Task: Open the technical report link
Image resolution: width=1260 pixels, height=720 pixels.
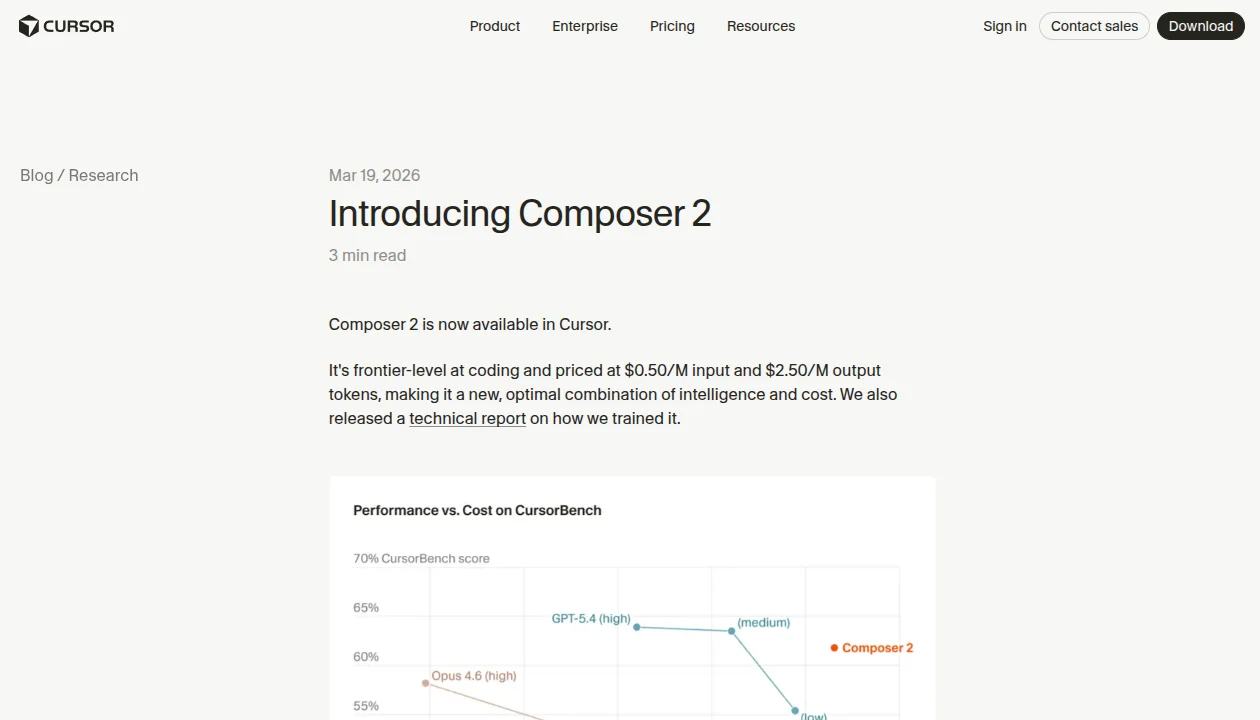Action: pyautogui.click(x=467, y=418)
